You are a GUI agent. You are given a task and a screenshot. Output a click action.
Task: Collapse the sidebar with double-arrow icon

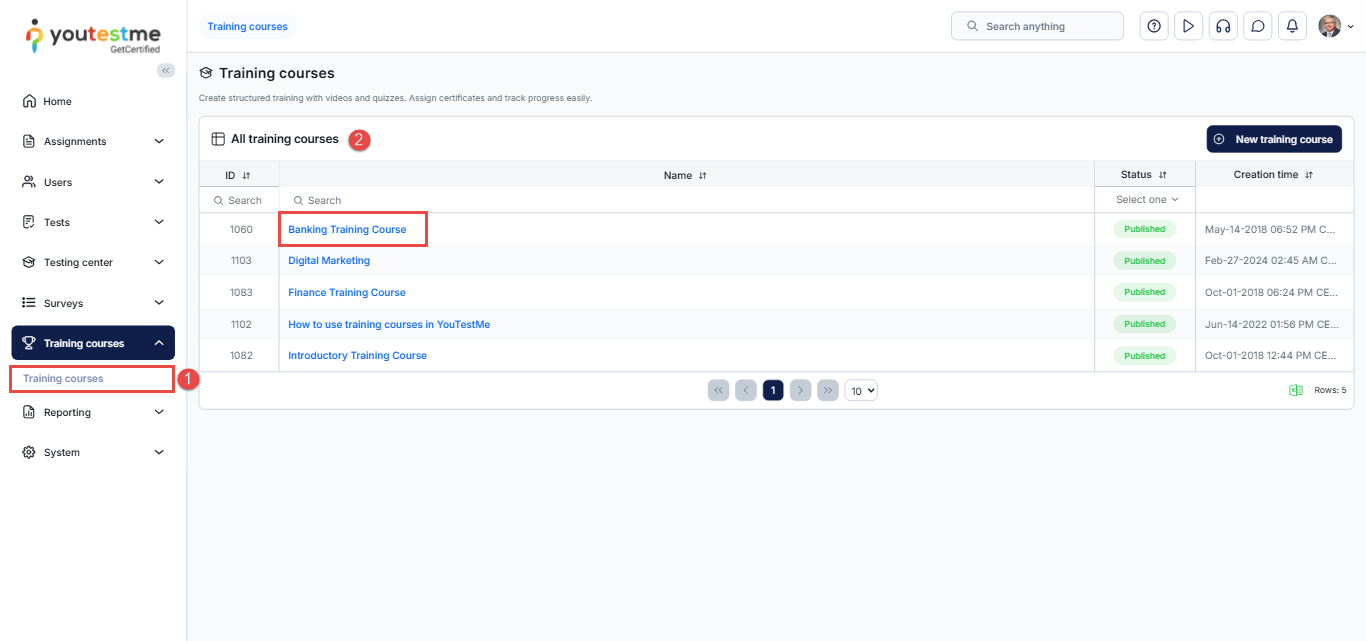pyautogui.click(x=166, y=70)
